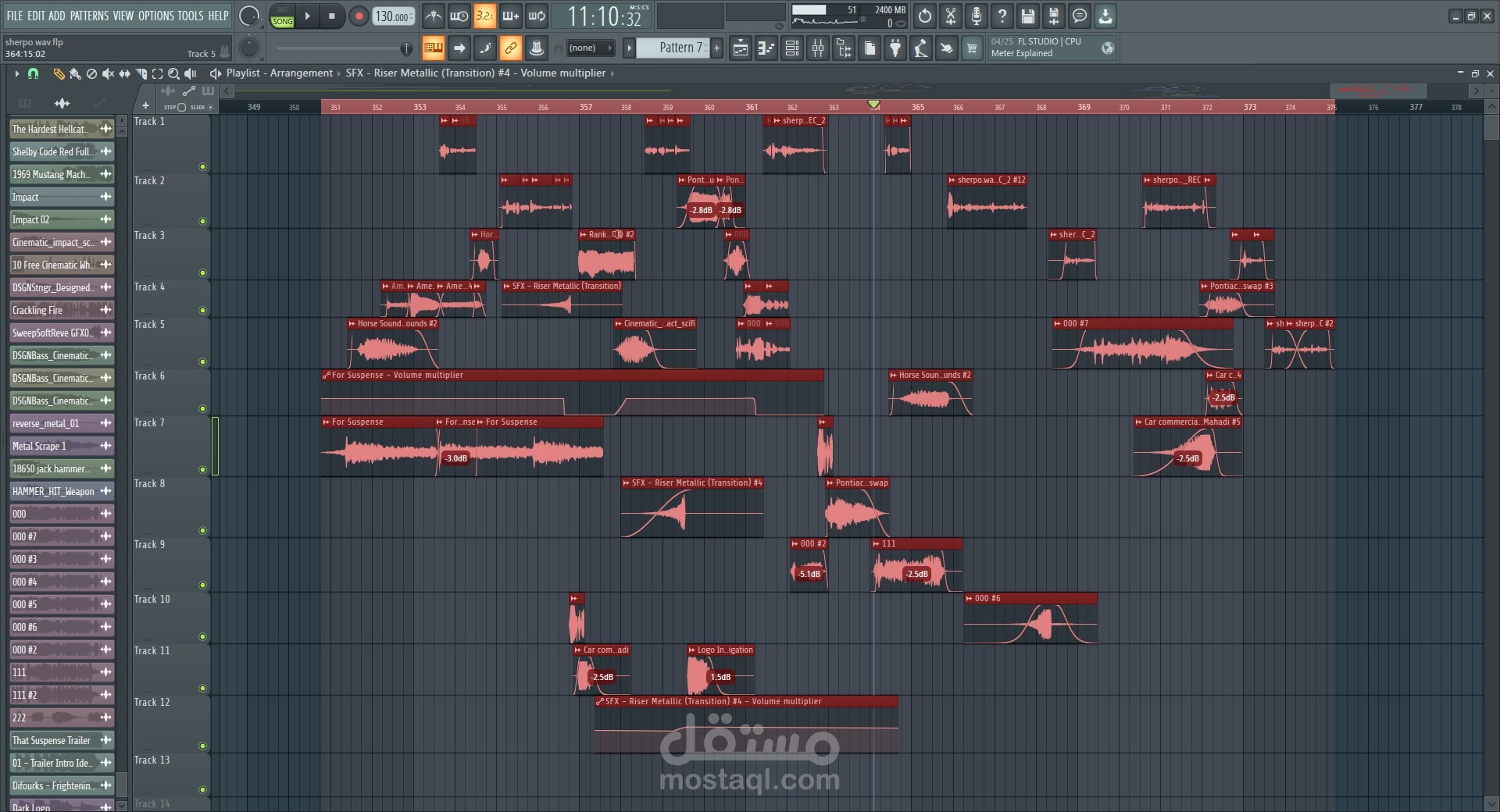1500x812 pixels.
Task: Click the microphone one-click recording icon
Action: coord(976,16)
